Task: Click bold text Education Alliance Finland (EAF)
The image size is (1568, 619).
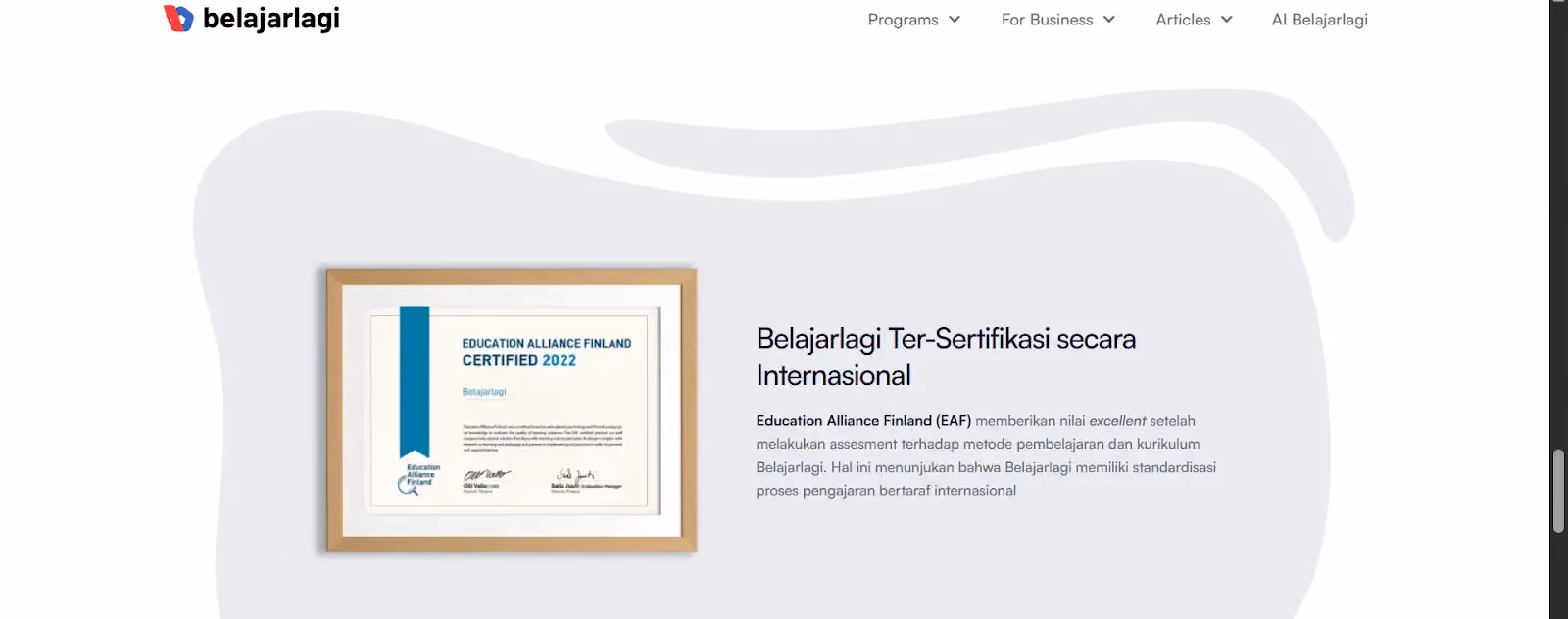Action: [x=863, y=421]
